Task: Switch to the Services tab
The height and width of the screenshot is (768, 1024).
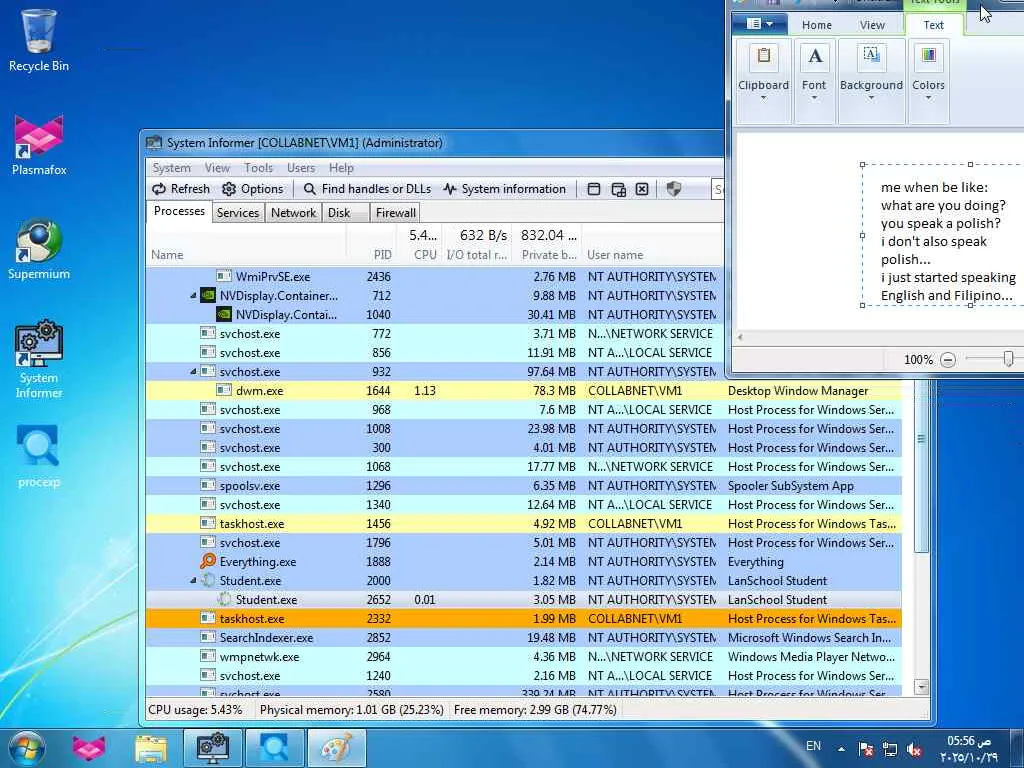Action: coord(238,213)
